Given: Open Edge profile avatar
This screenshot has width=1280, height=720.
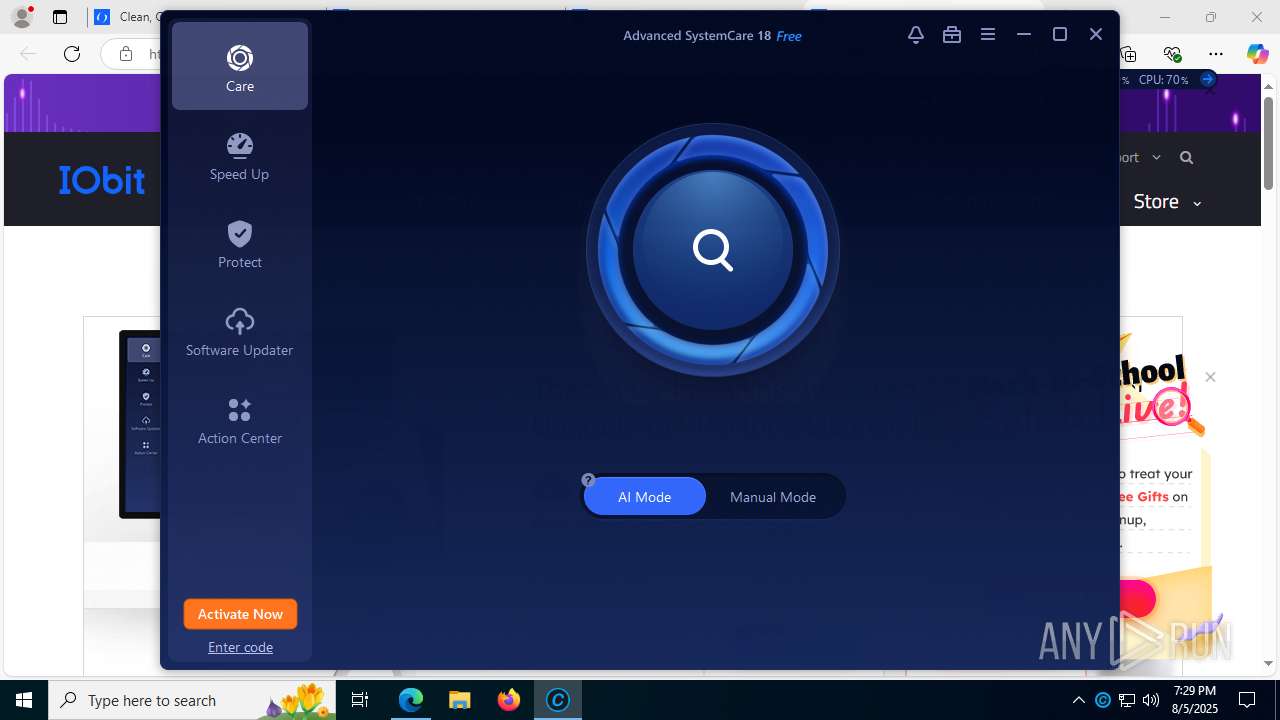Looking at the screenshot, I should 21,17.
